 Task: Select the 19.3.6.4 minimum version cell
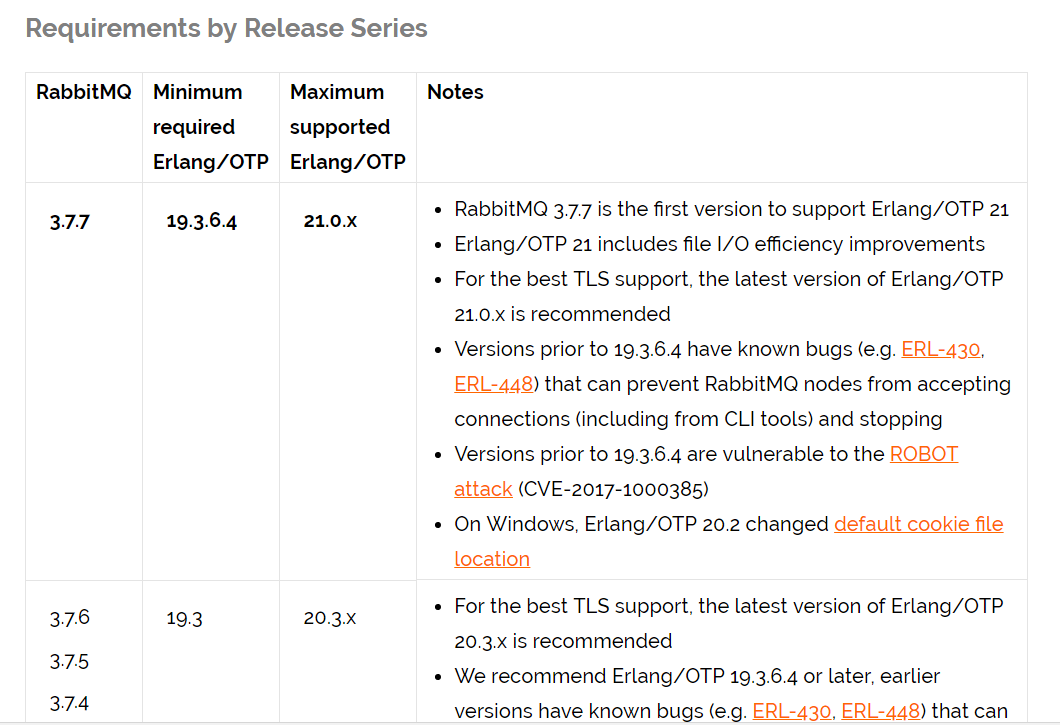click(201, 221)
